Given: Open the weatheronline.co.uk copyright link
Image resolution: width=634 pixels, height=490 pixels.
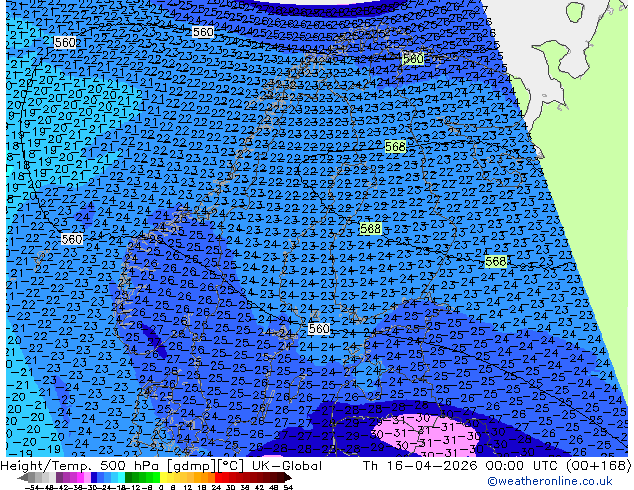Looking at the screenshot, I should pos(550,481).
